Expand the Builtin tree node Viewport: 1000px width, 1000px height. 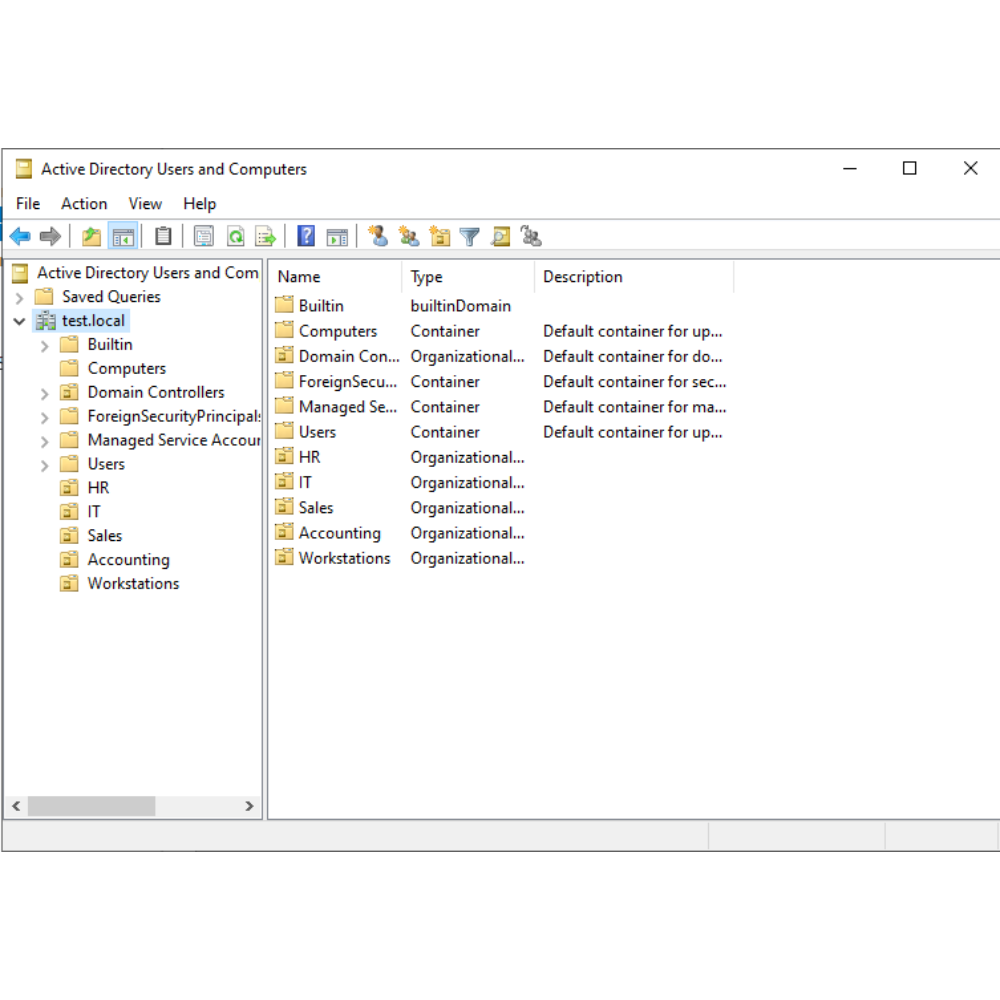[x=45, y=346]
